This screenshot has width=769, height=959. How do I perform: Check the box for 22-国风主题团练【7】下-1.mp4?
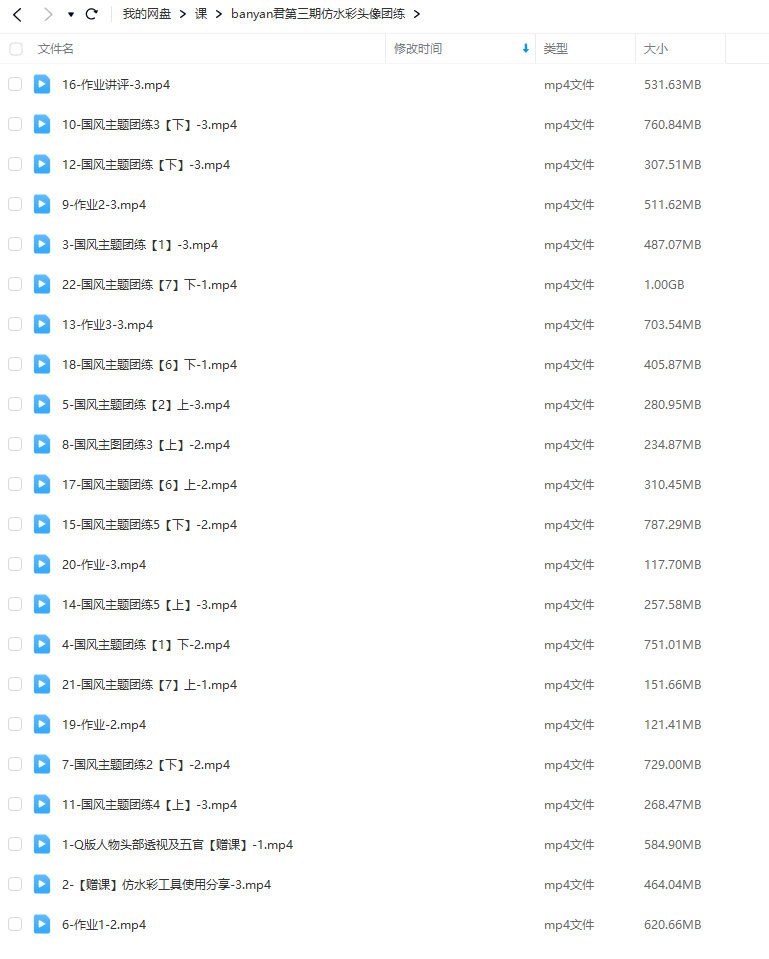[15, 284]
